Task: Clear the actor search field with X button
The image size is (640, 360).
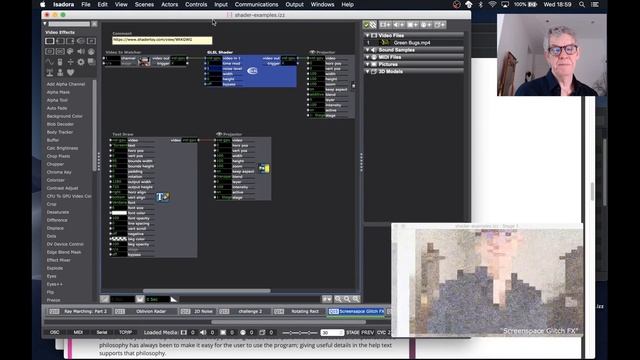Action: click(x=94, y=24)
